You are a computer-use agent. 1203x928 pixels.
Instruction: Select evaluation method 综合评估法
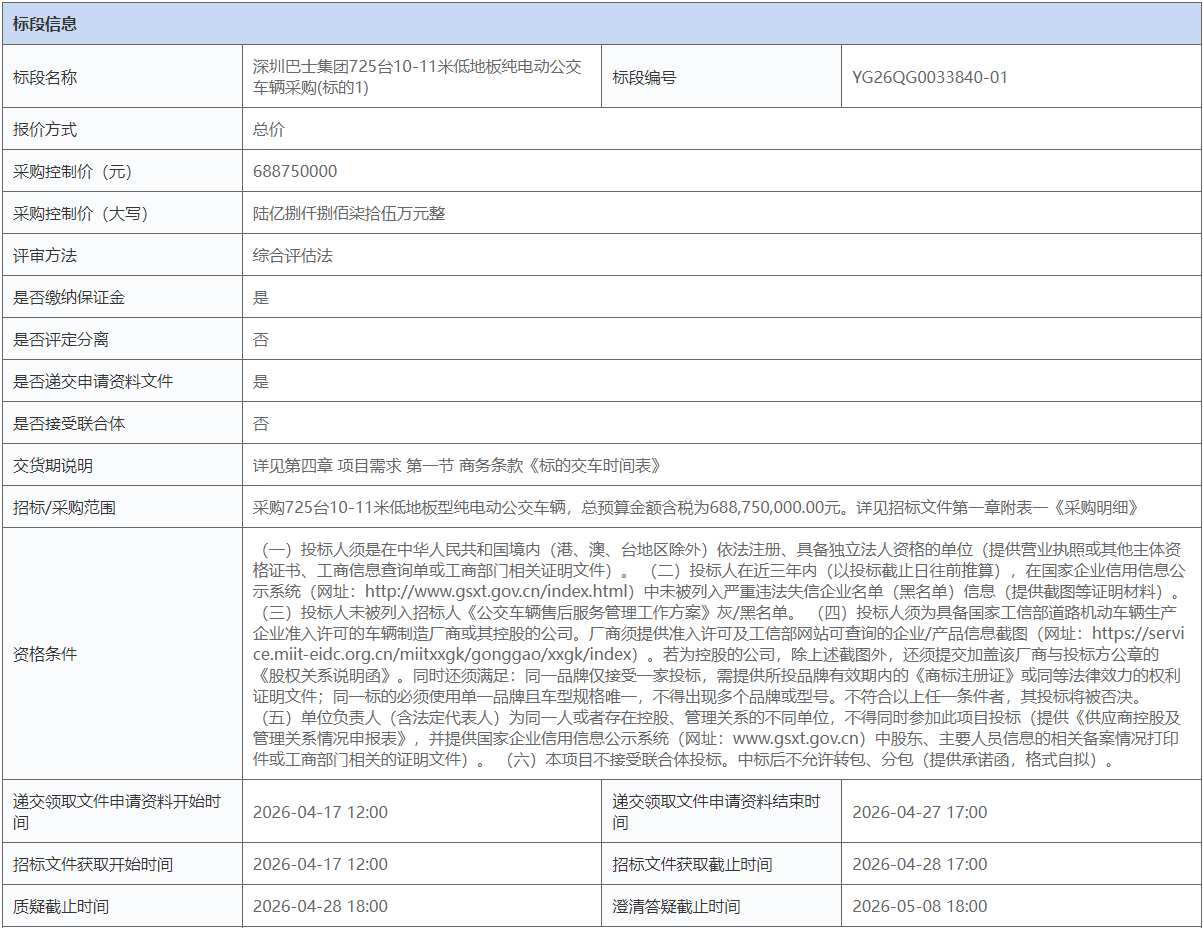pos(290,255)
